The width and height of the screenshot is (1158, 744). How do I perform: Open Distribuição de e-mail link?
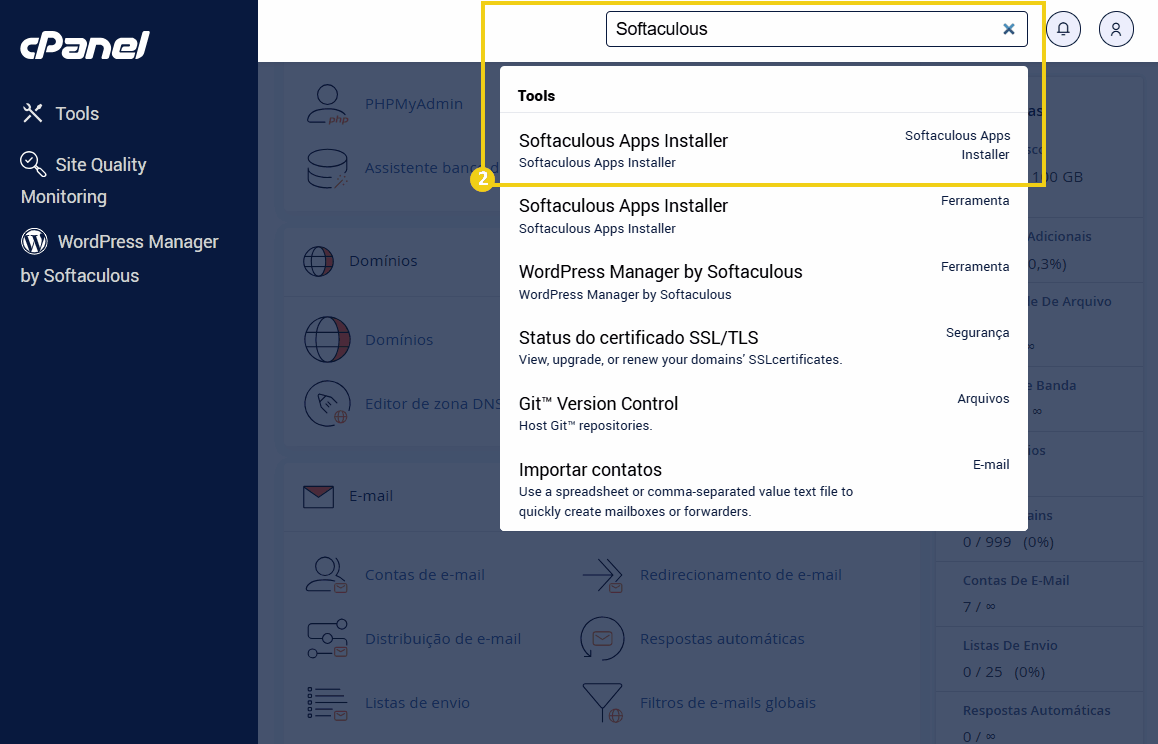(443, 639)
